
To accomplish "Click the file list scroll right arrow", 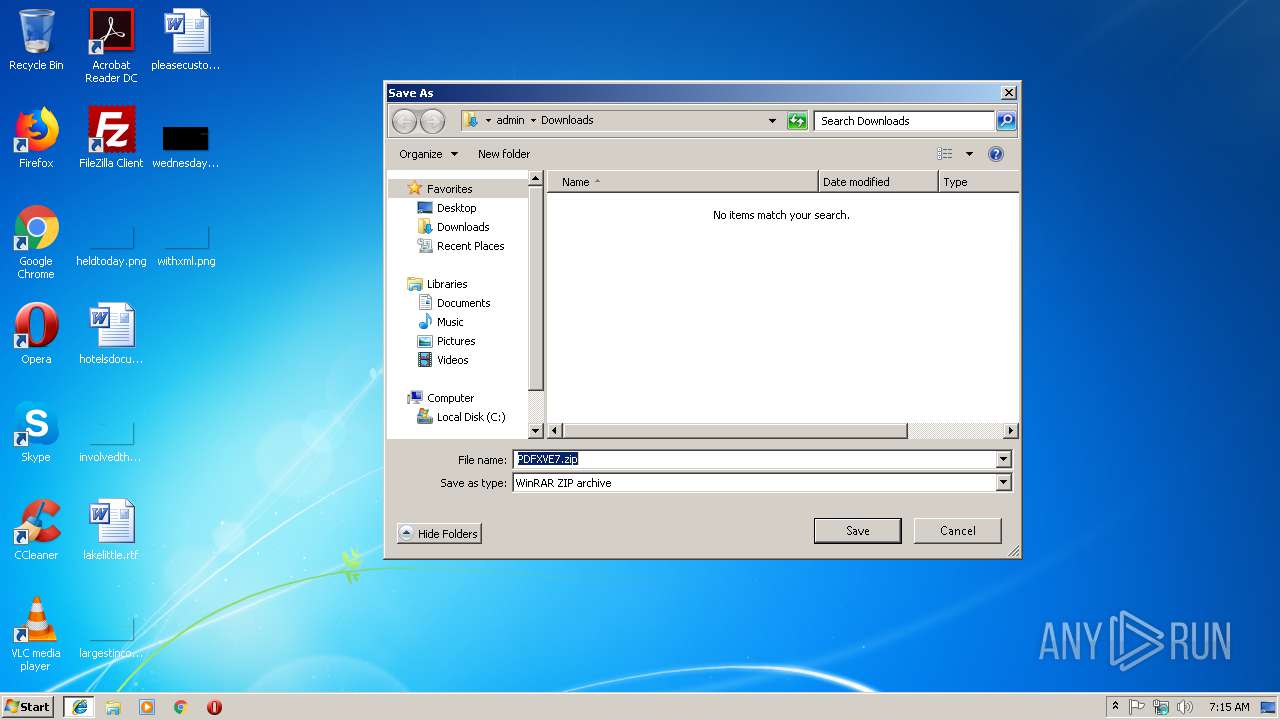I will (1011, 431).
